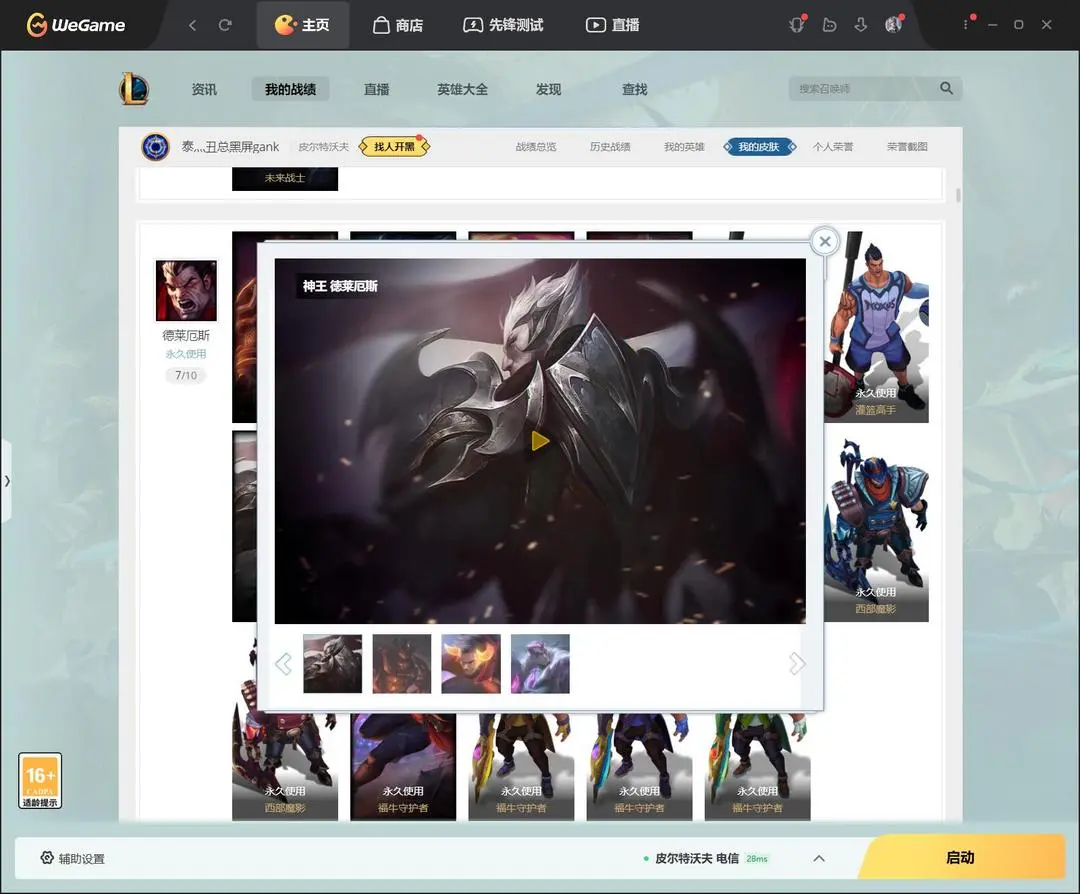Open the 个人荣誉 tab
Viewport: 1080px width, 894px height.
tap(833, 147)
